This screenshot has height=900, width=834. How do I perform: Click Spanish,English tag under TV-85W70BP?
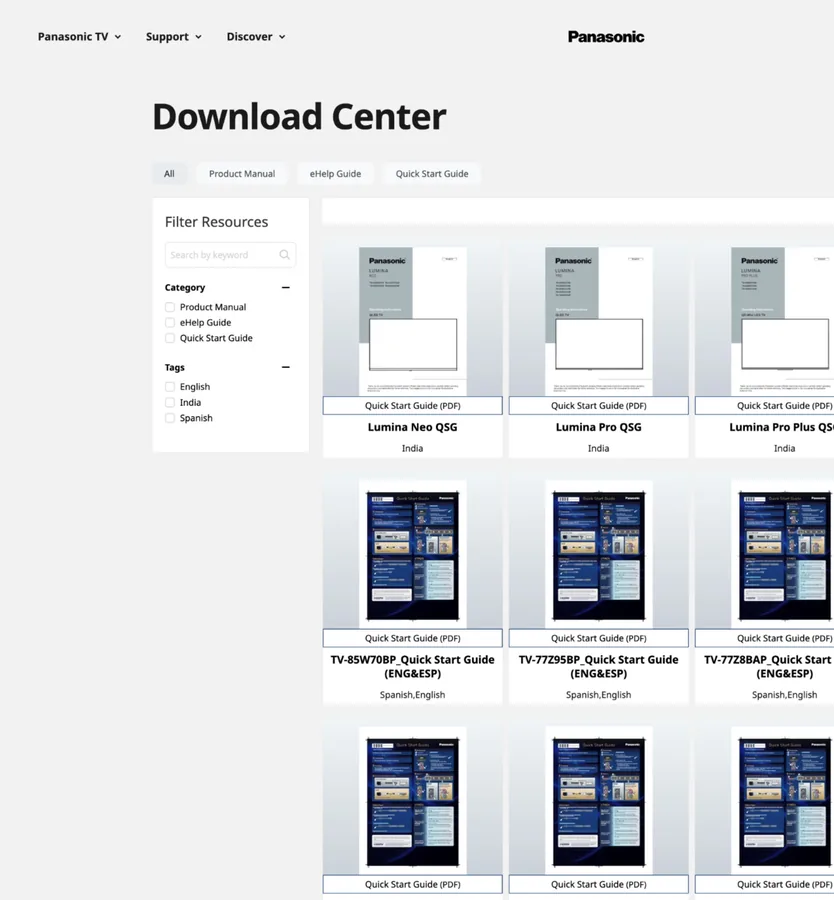(x=413, y=695)
